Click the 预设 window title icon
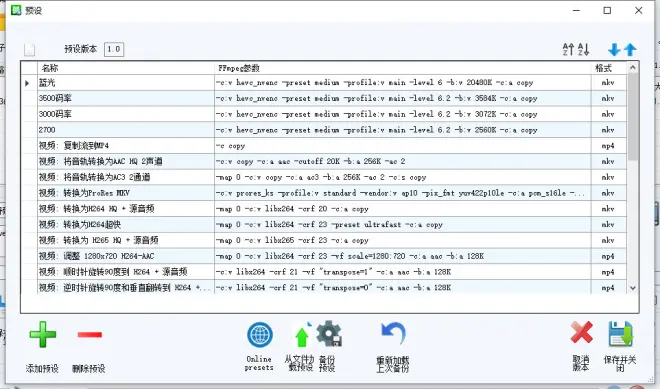Image resolution: width=660 pixels, height=389 pixels. pyautogui.click(x=16, y=10)
